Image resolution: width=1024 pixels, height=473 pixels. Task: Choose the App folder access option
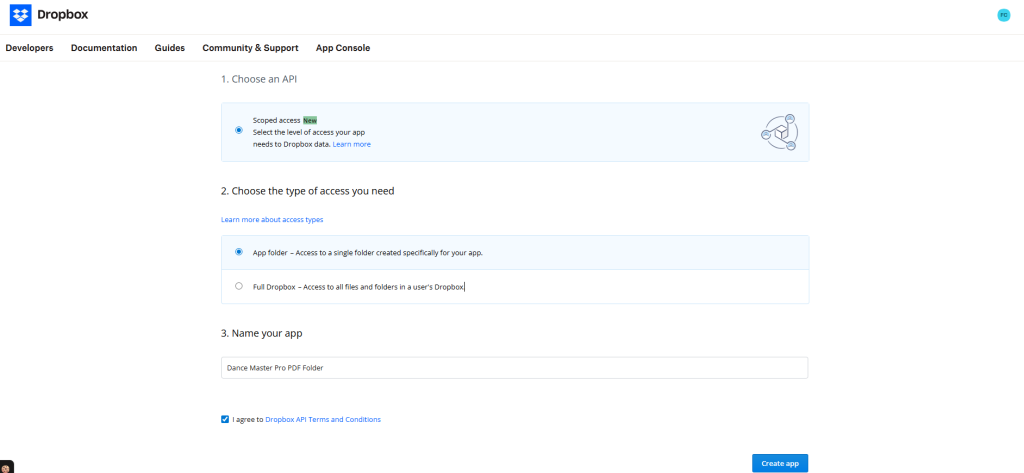pos(238,252)
